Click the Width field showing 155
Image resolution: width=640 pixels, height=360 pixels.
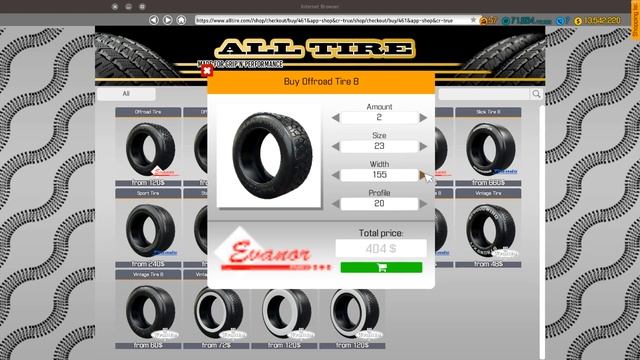379,175
